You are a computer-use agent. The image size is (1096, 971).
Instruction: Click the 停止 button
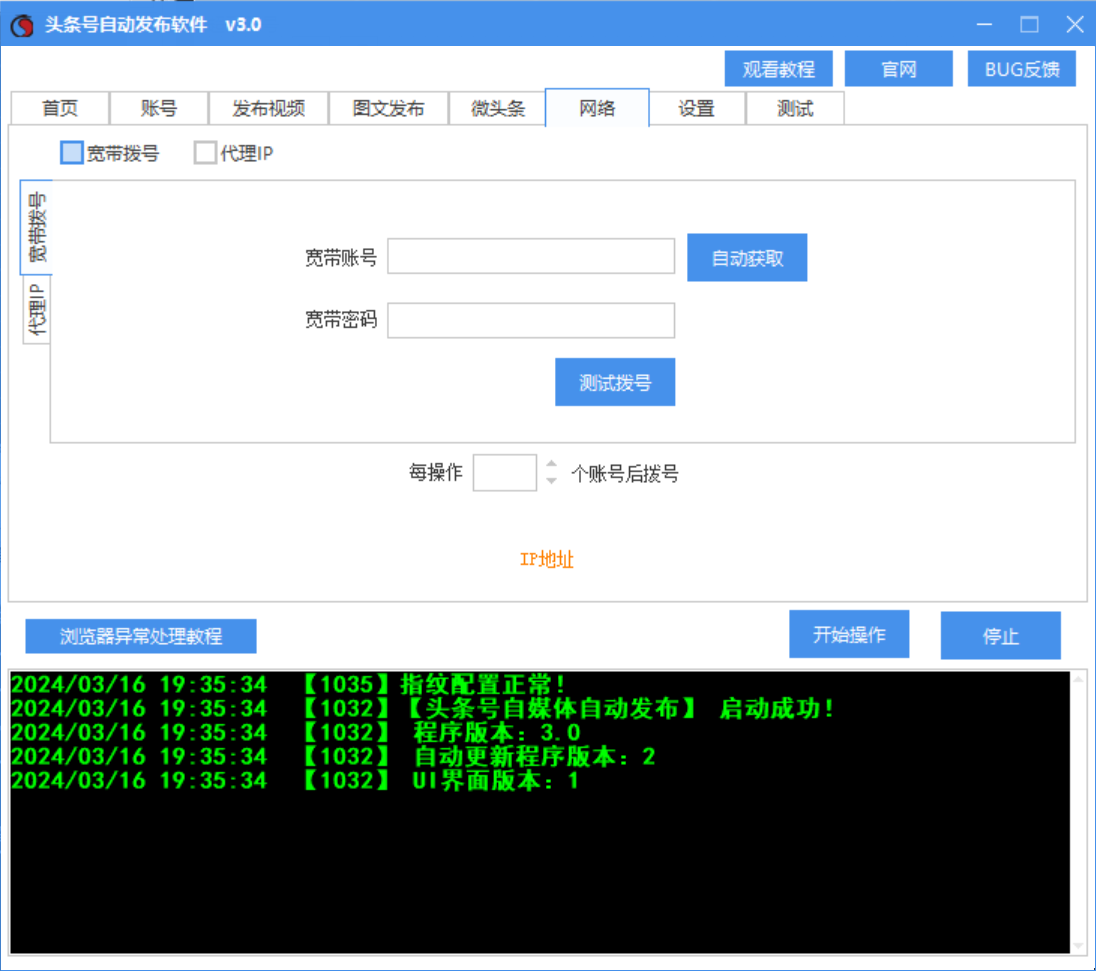pos(1000,635)
